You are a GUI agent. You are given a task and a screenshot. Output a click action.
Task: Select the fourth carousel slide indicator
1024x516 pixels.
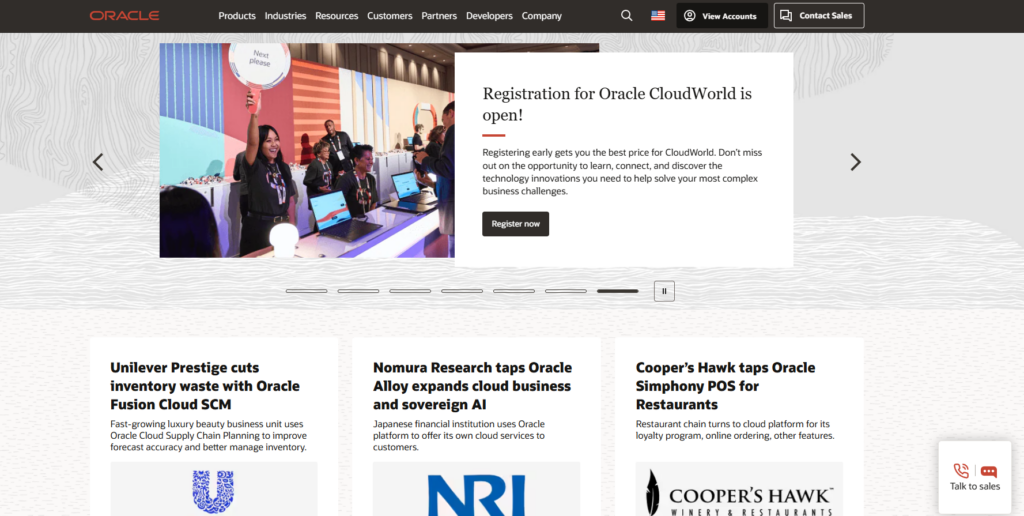462,291
